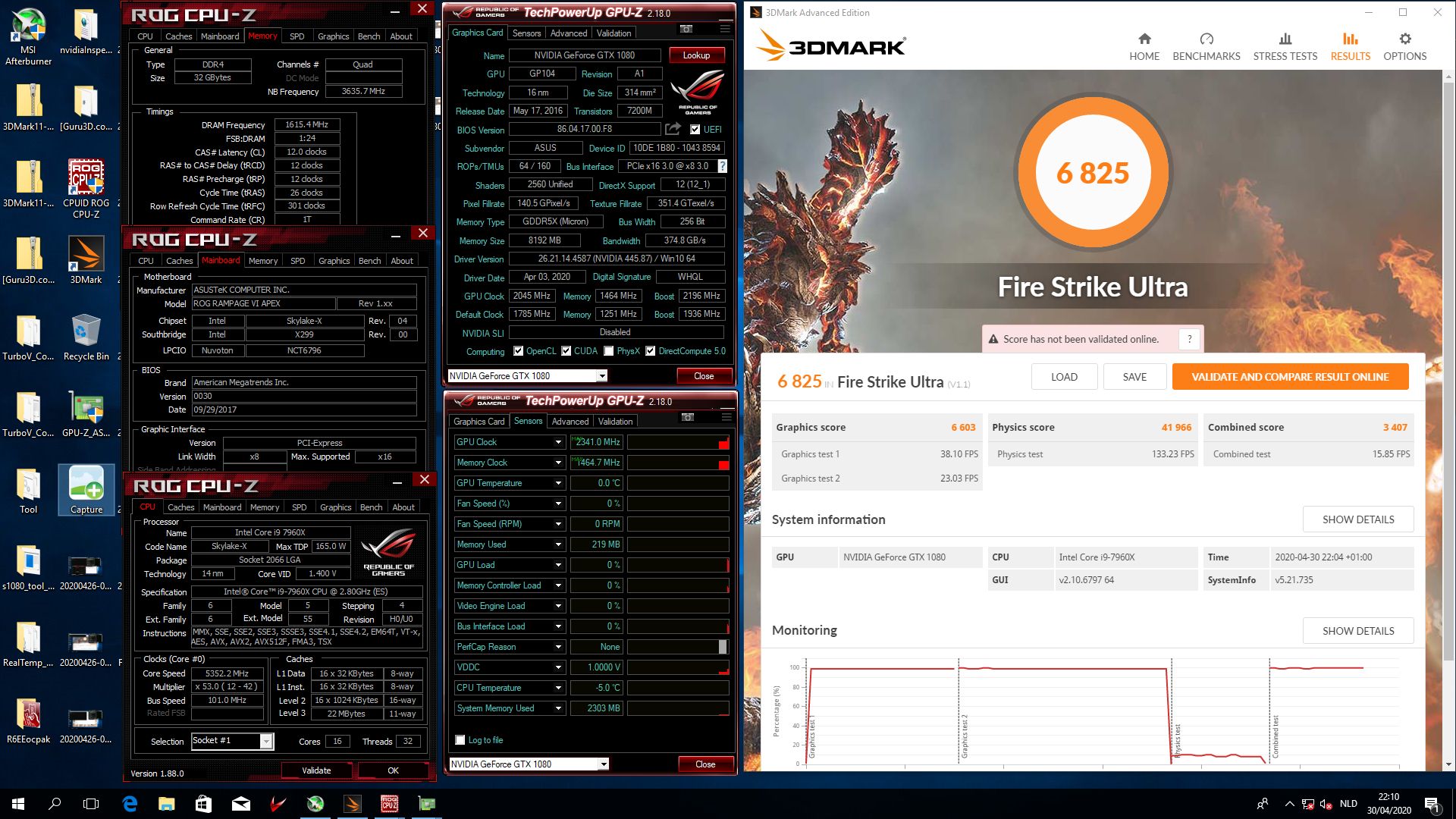1456x819 pixels.
Task: Click Bus Interface question mark in GPU-Z
Action: tap(722, 166)
